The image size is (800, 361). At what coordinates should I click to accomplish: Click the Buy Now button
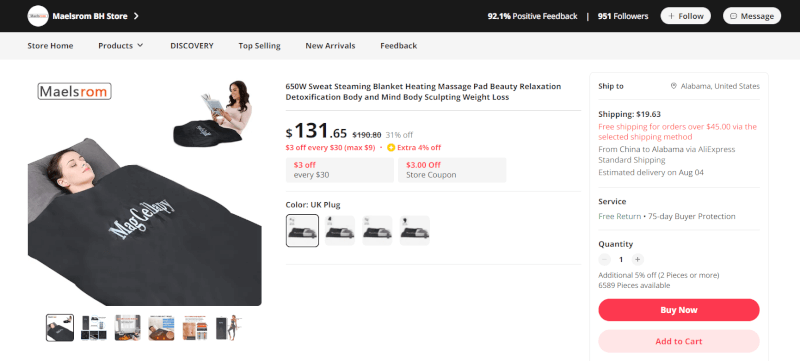click(x=679, y=310)
